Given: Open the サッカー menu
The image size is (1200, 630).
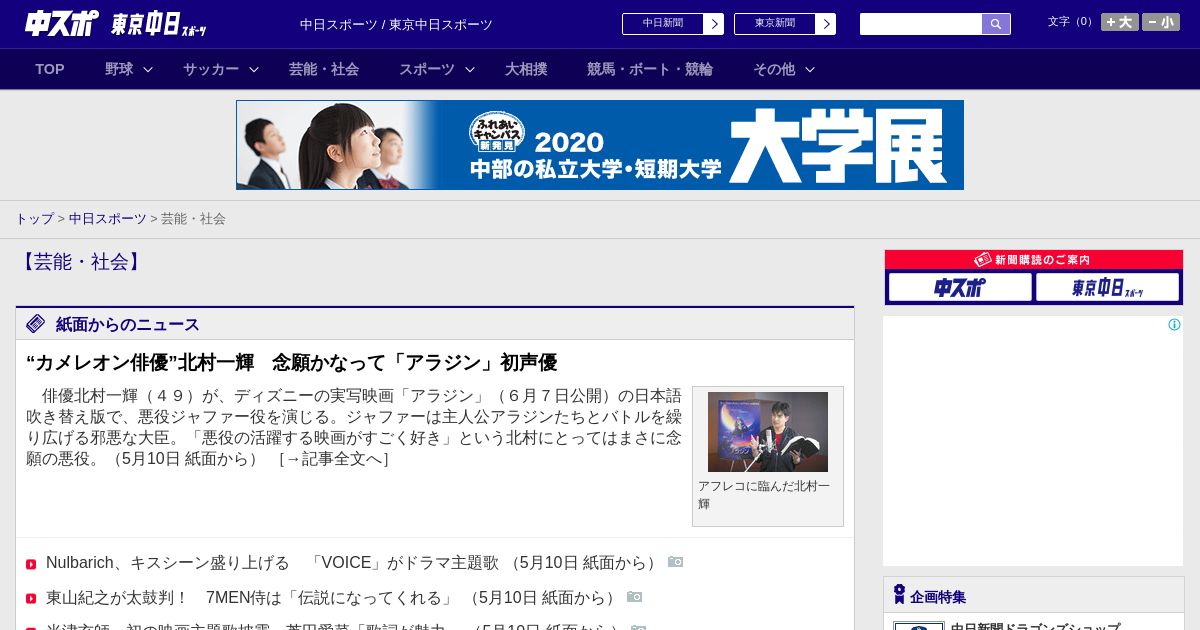Looking at the screenshot, I should (x=211, y=69).
